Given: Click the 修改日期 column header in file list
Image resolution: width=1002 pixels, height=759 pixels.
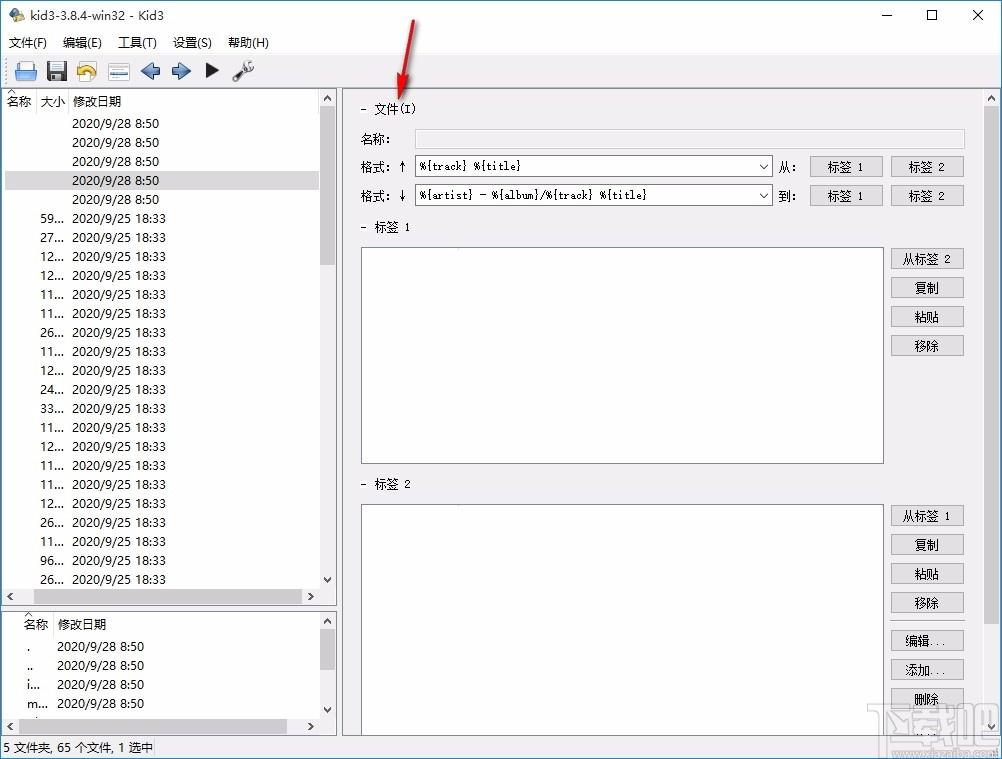Looking at the screenshot, I should [97, 102].
